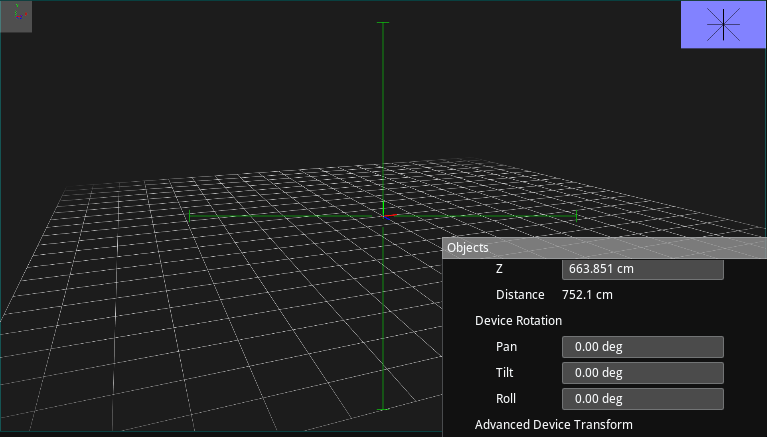The image size is (767, 437).
Task: Focus the Tilt rotation input field
Action: click(x=642, y=373)
